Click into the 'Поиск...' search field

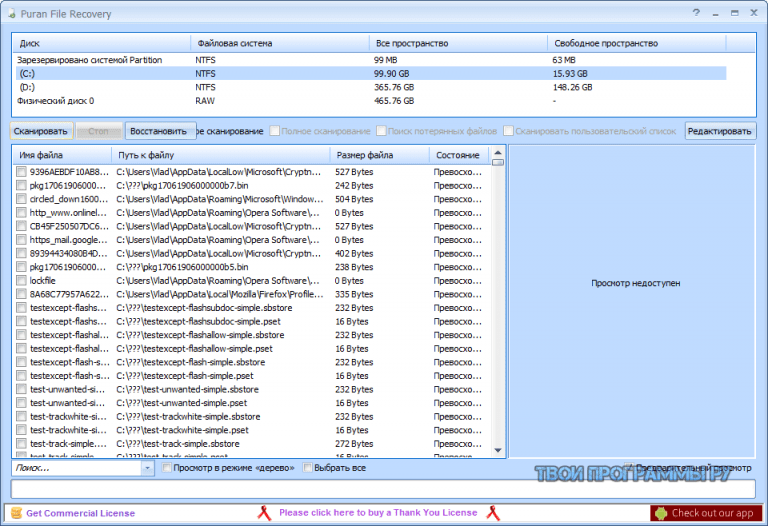pos(75,468)
